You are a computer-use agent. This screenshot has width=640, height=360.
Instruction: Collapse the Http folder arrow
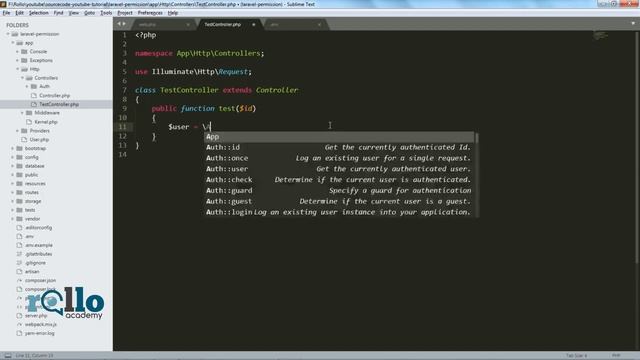[18, 69]
